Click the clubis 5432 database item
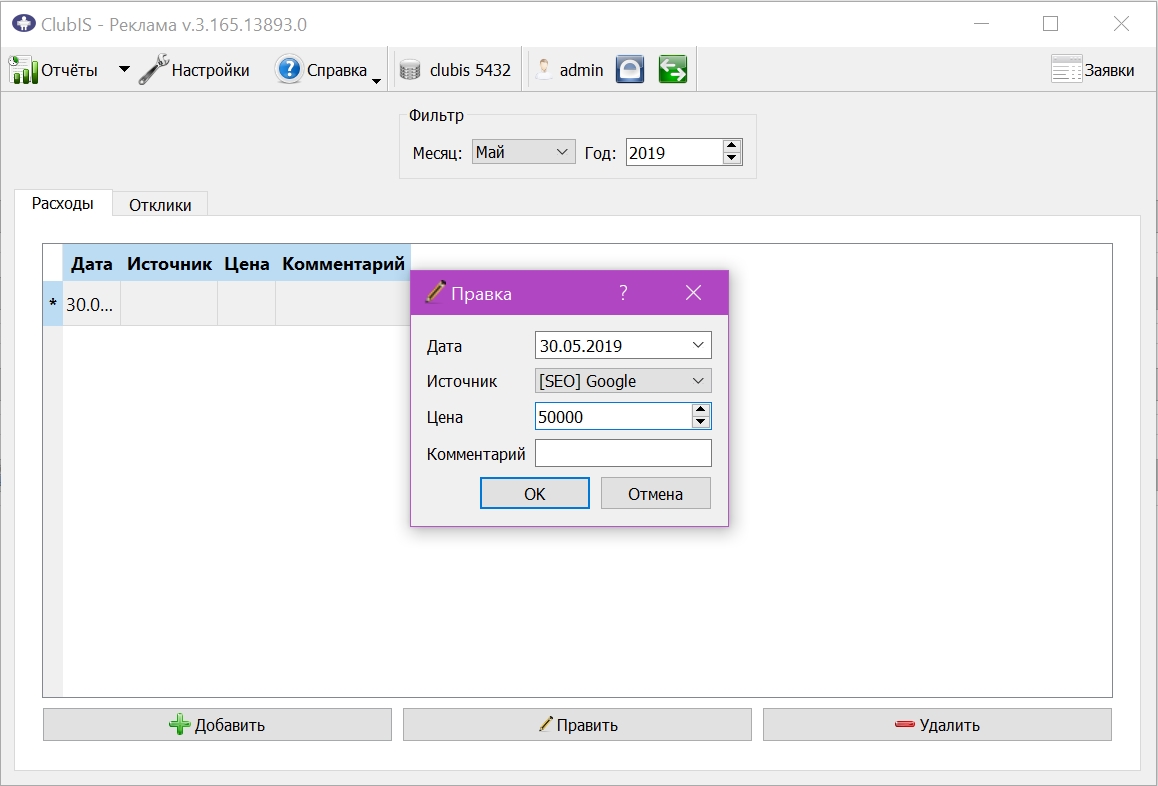This screenshot has width=1158, height=786. 455,70
